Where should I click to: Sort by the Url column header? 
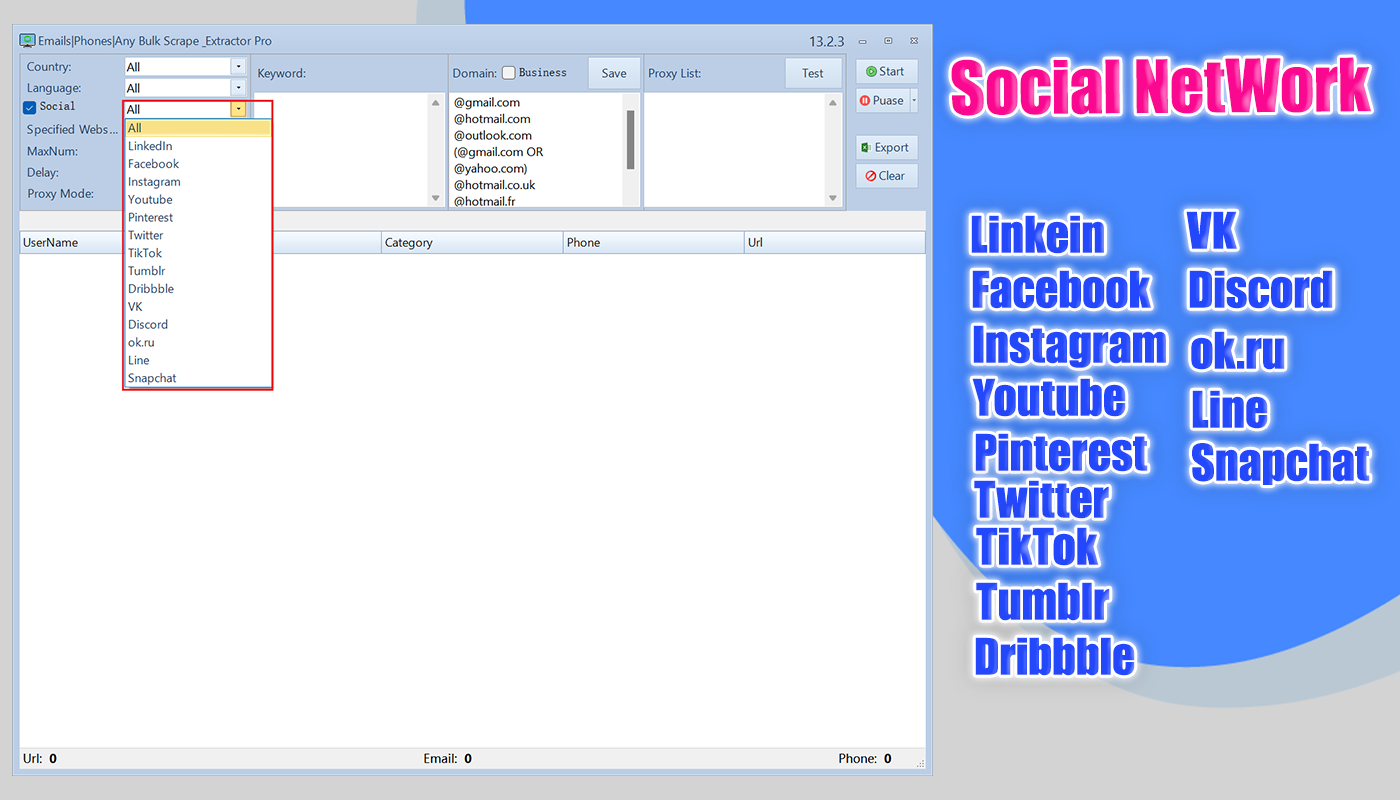click(835, 243)
